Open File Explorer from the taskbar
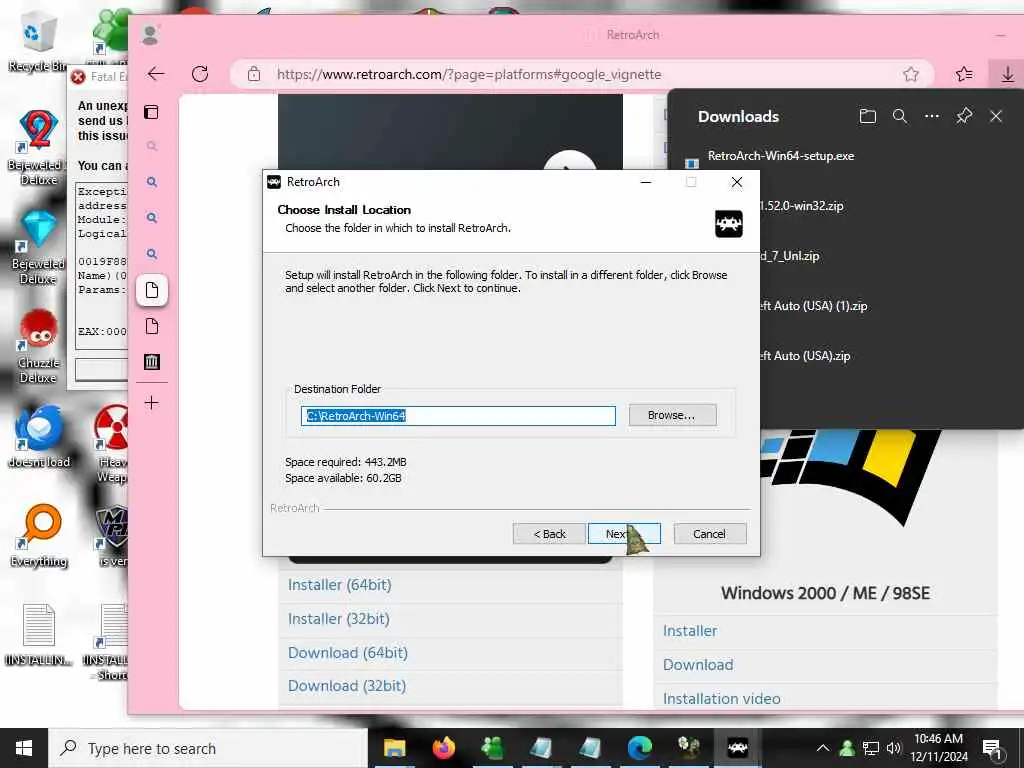 [x=394, y=748]
